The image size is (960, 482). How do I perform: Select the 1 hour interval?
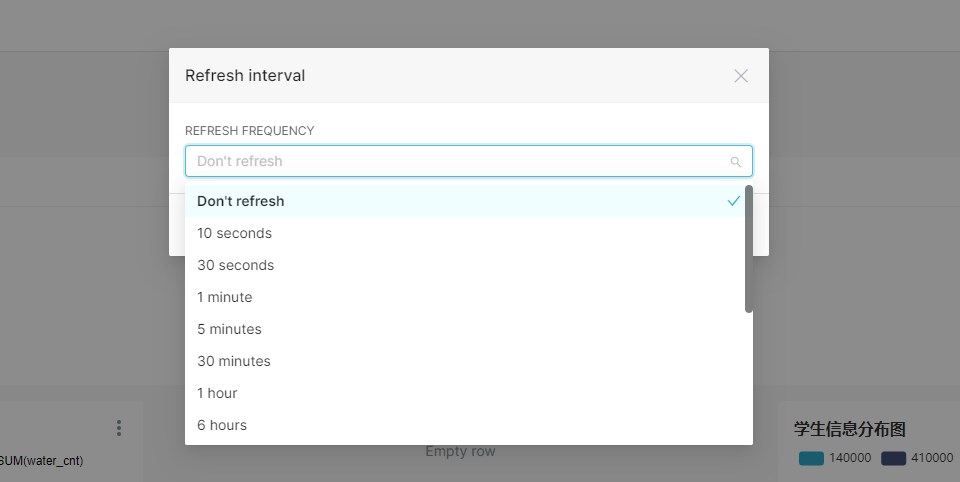pyautogui.click(x=217, y=393)
